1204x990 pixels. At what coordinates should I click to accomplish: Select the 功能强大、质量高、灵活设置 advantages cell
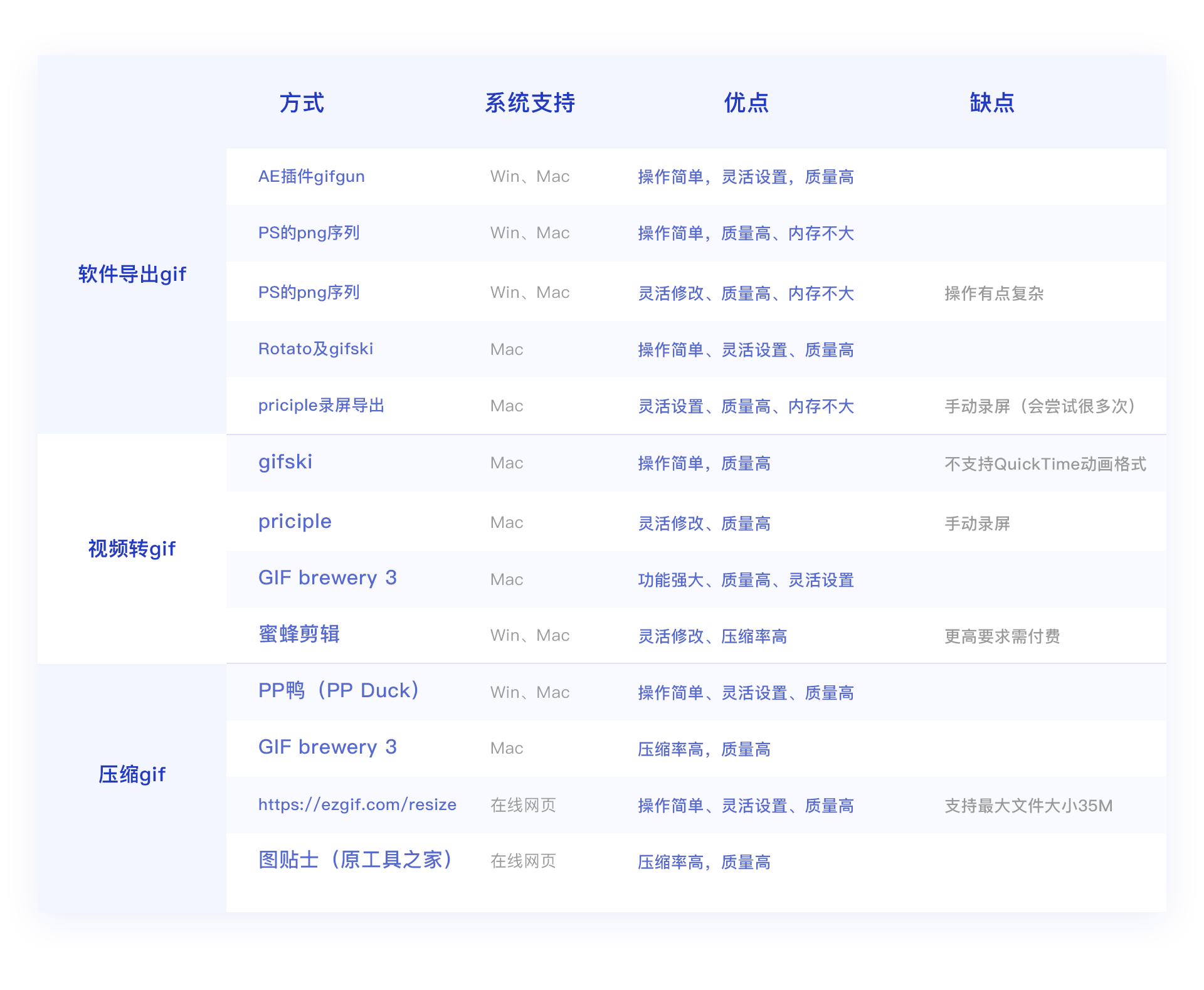[x=746, y=580]
